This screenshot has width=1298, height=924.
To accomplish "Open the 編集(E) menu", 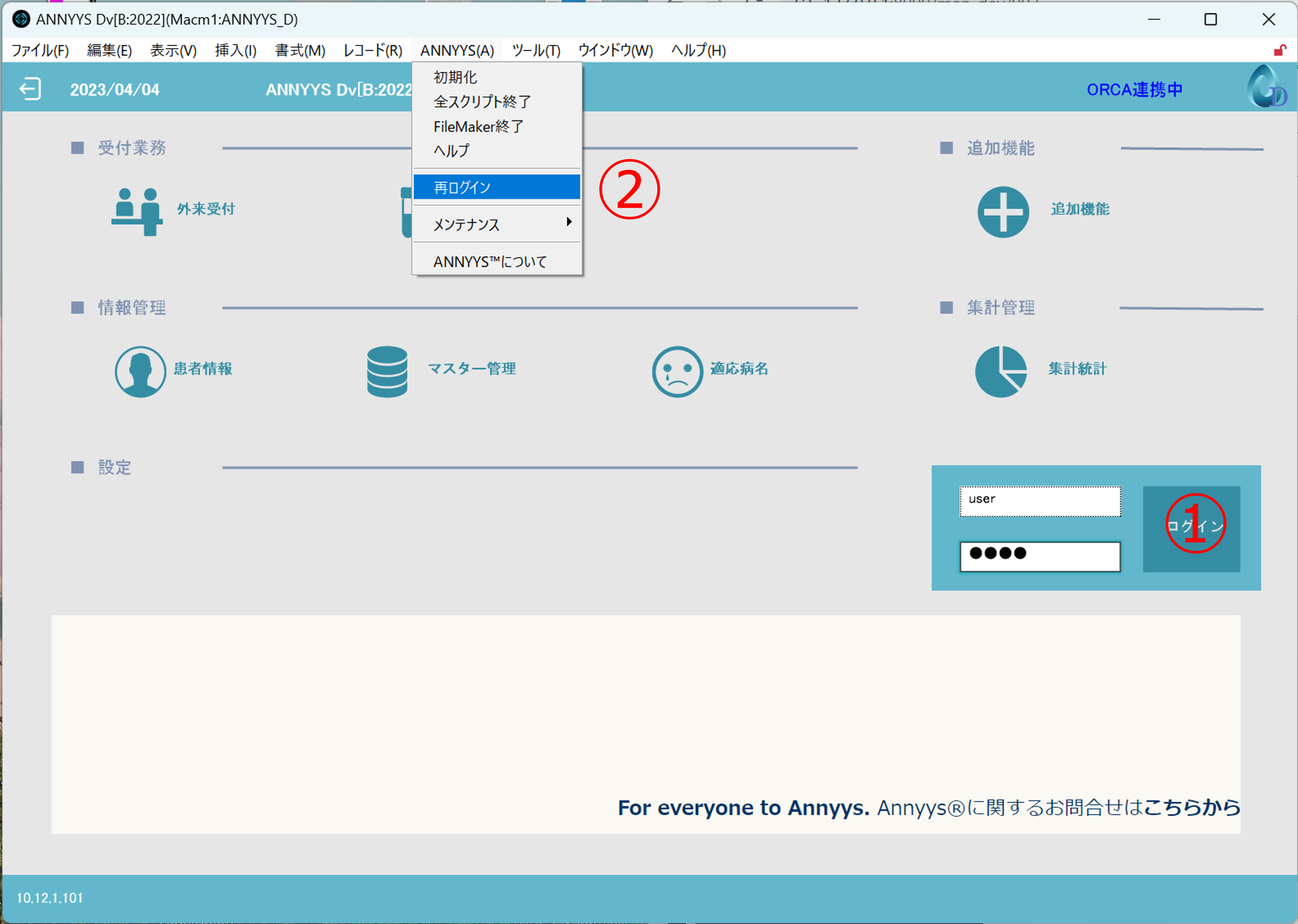I will (109, 51).
